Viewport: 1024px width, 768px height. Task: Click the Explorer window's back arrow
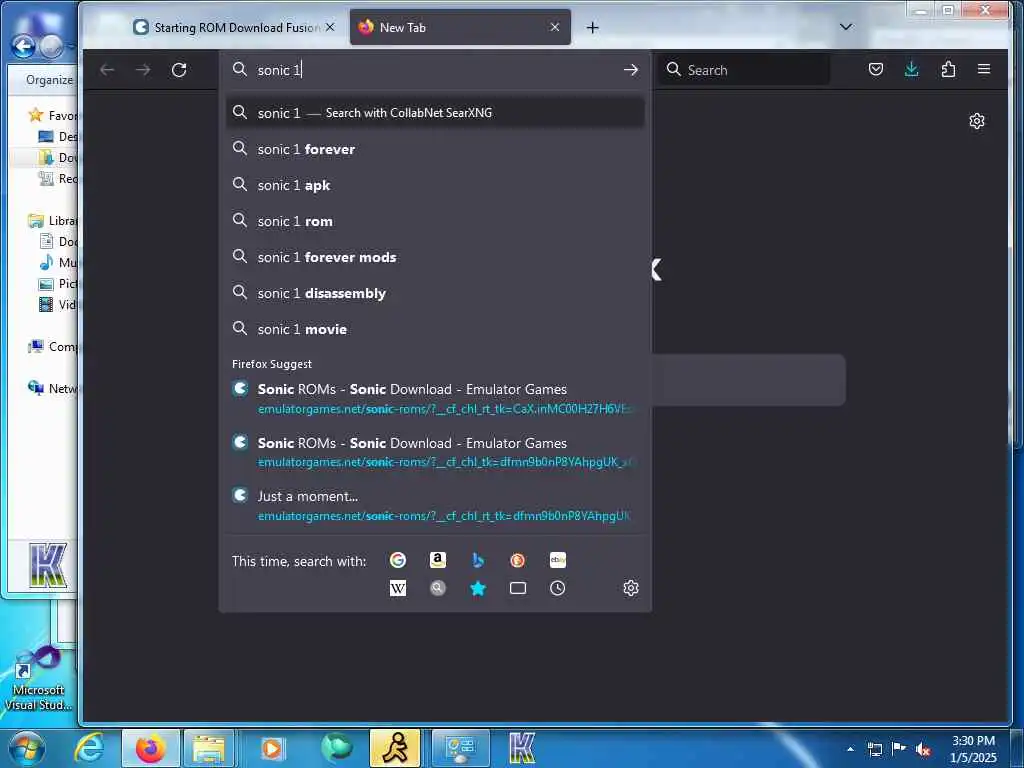(24, 47)
